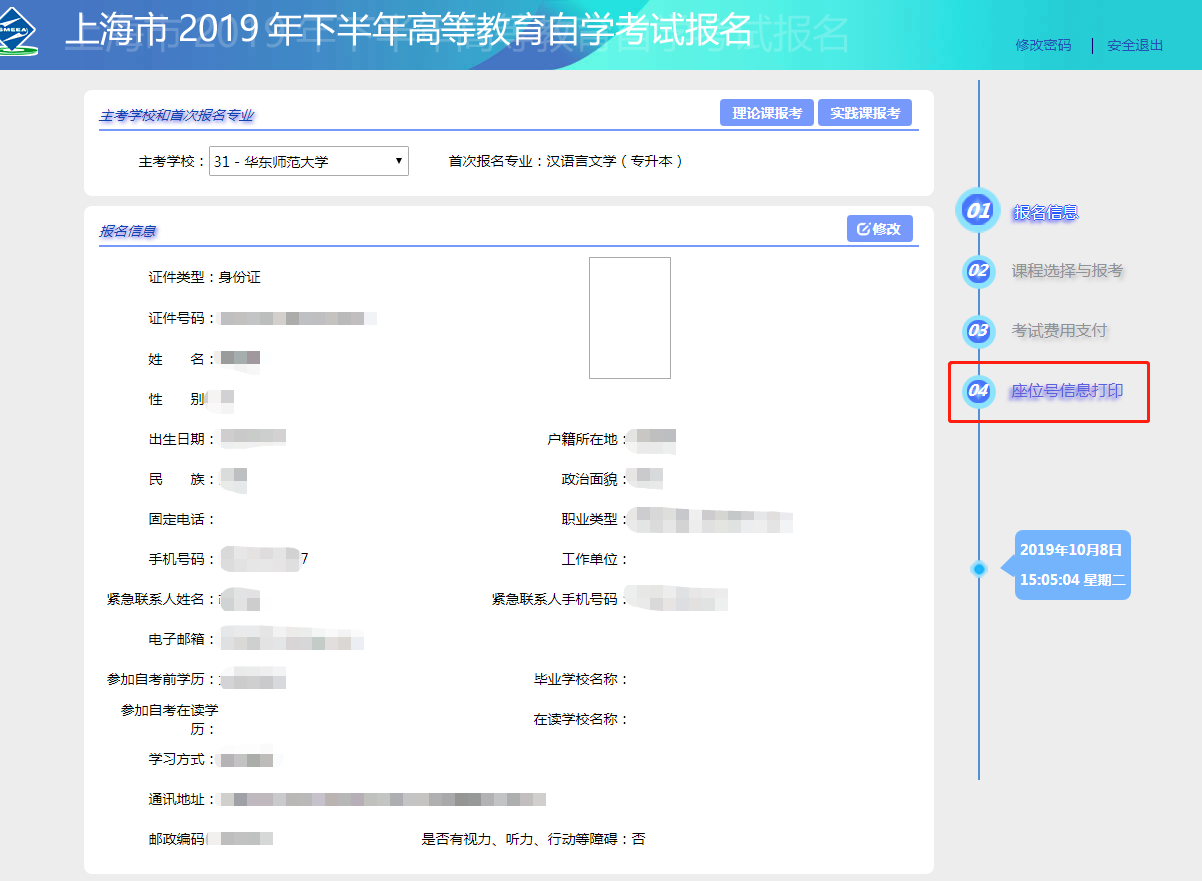Open 报名信息 step in the sidebar
1202x881 pixels.
(1046, 210)
